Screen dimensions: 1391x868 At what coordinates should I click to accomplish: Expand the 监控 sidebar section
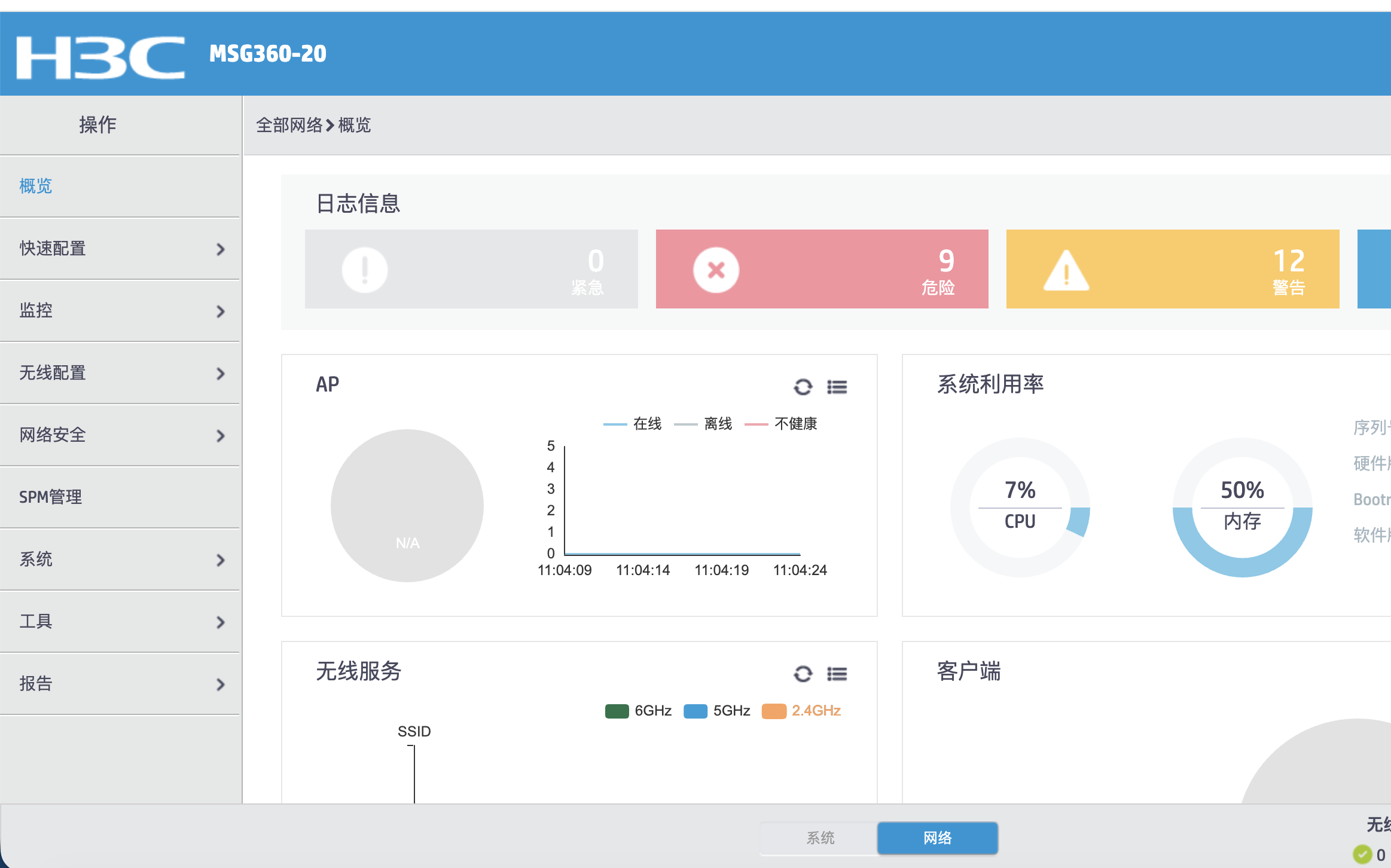click(120, 311)
